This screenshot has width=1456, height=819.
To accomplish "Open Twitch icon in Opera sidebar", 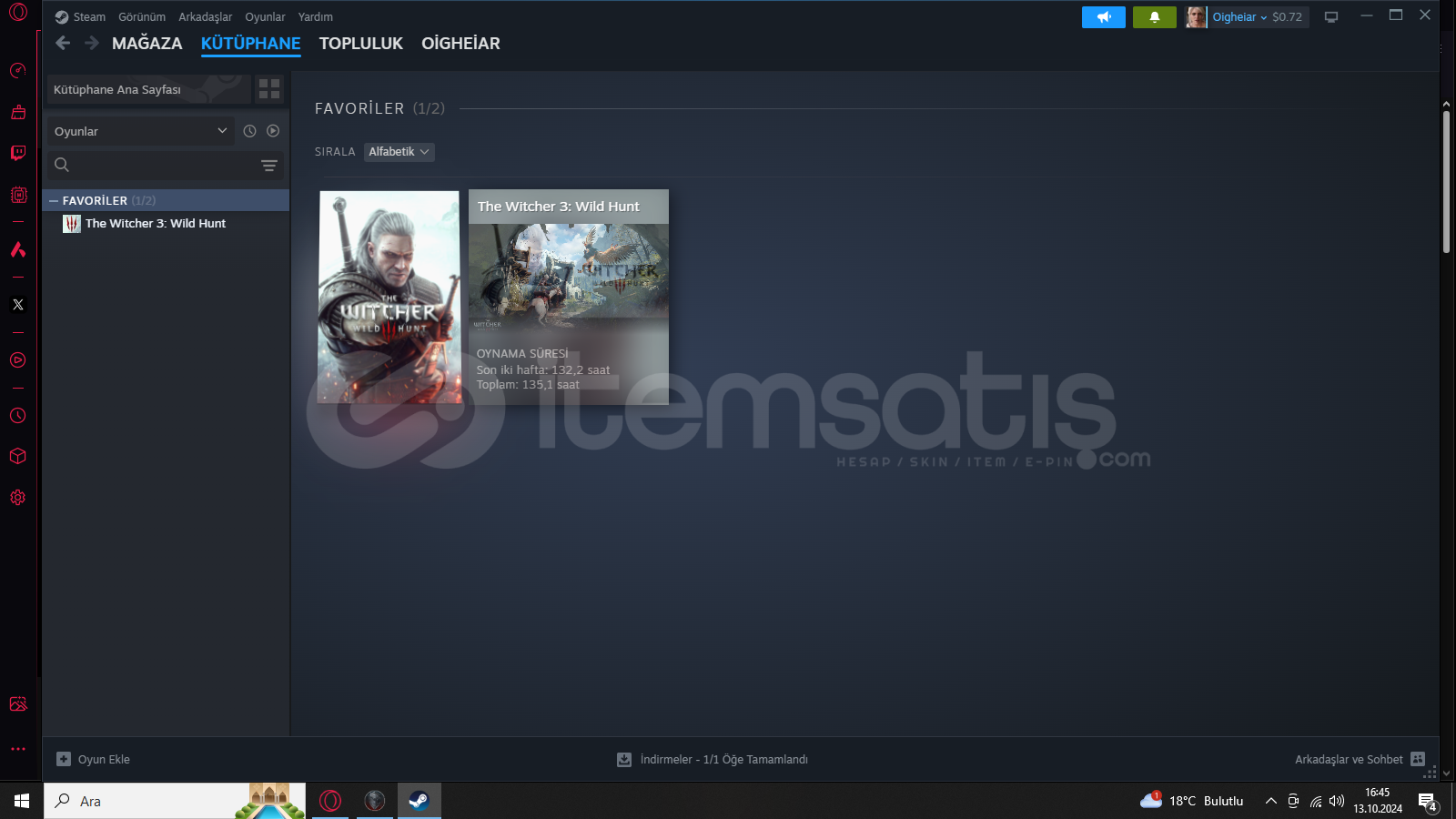I will 18,153.
